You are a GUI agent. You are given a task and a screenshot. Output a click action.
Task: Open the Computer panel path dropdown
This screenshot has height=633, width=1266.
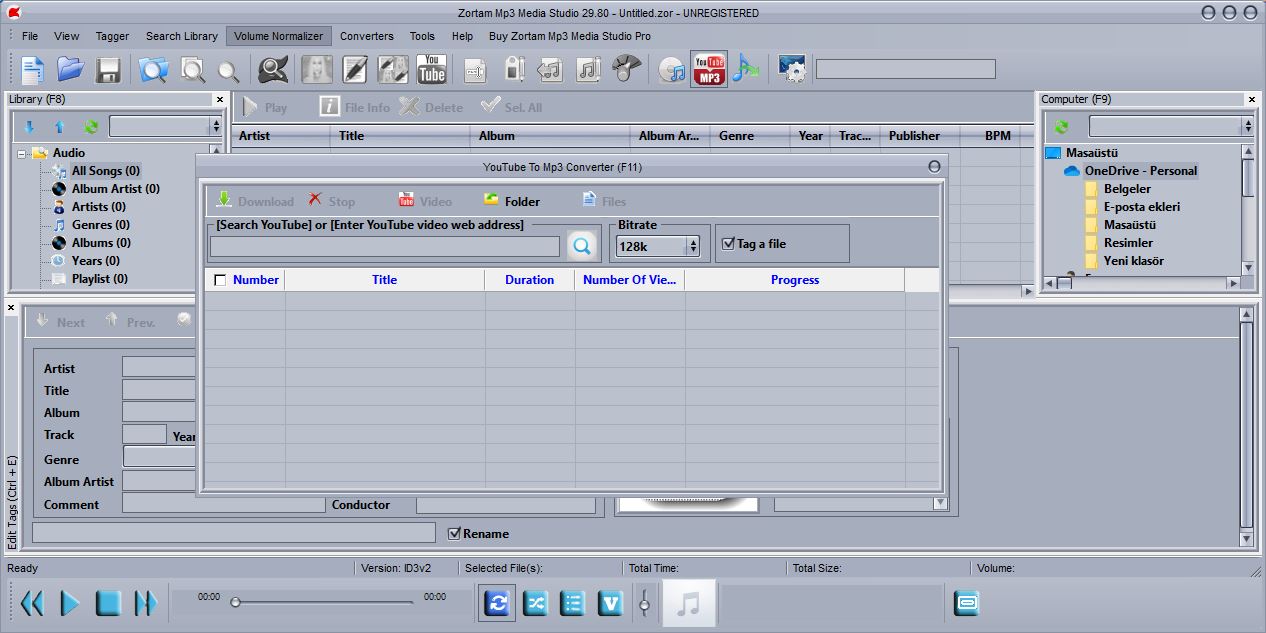click(x=1248, y=127)
